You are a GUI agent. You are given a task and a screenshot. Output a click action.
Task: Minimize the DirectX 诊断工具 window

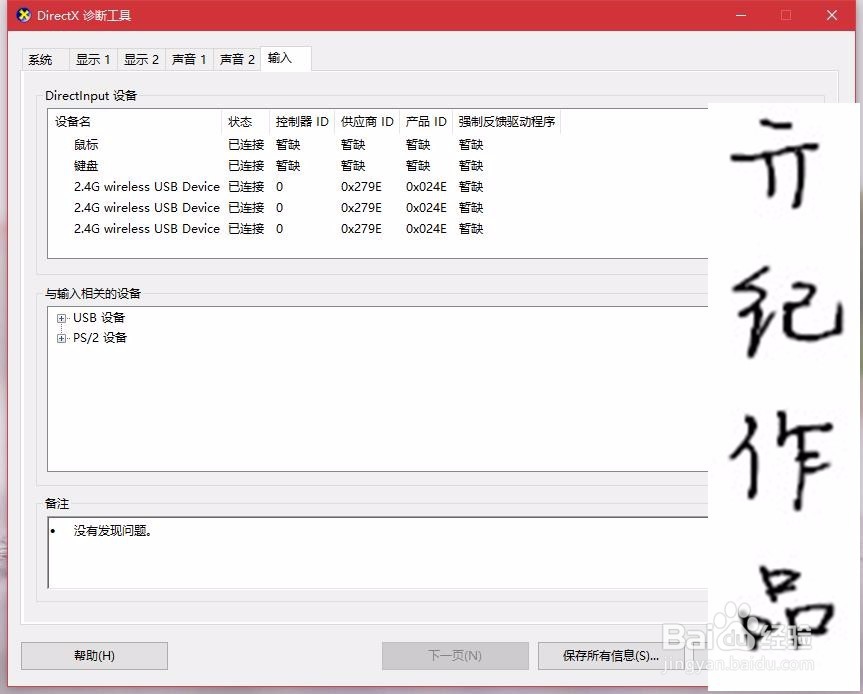coord(741,15)
